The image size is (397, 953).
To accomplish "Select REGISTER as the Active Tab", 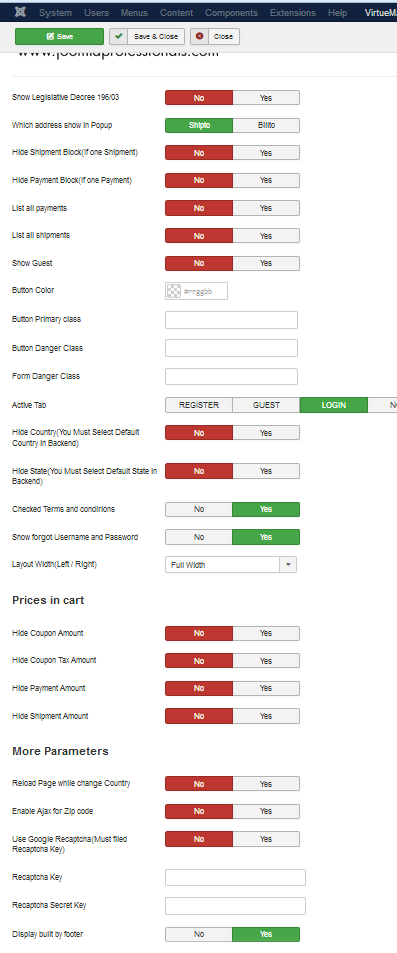I will pyautogui.click(x=199, y=405).
